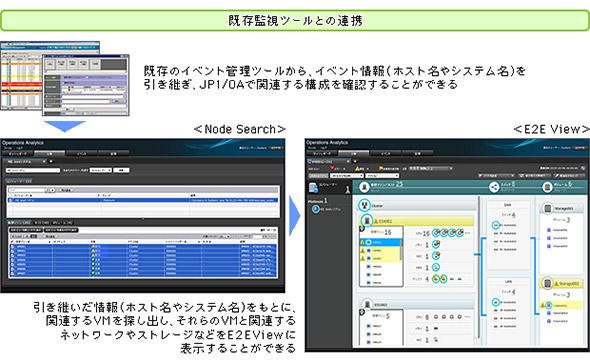Click the scrollbar of ESX001 VM list
The height and width of the screenshot is (362, 590).
(401, 249)
